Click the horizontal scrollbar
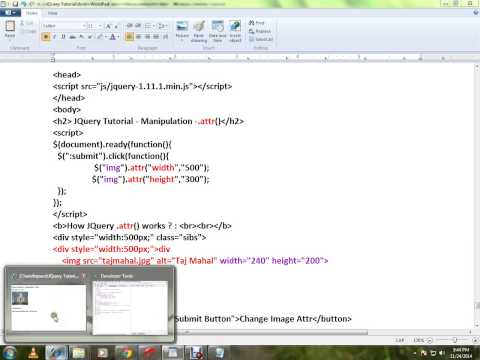 [272, 332]
